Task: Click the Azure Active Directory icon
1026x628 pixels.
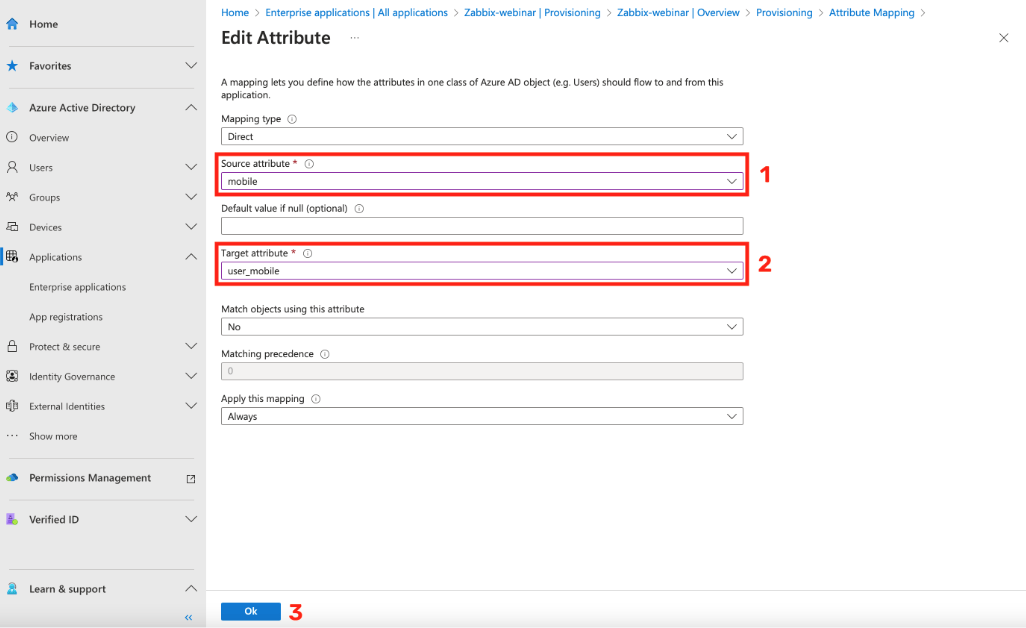Action: (12, 108)
